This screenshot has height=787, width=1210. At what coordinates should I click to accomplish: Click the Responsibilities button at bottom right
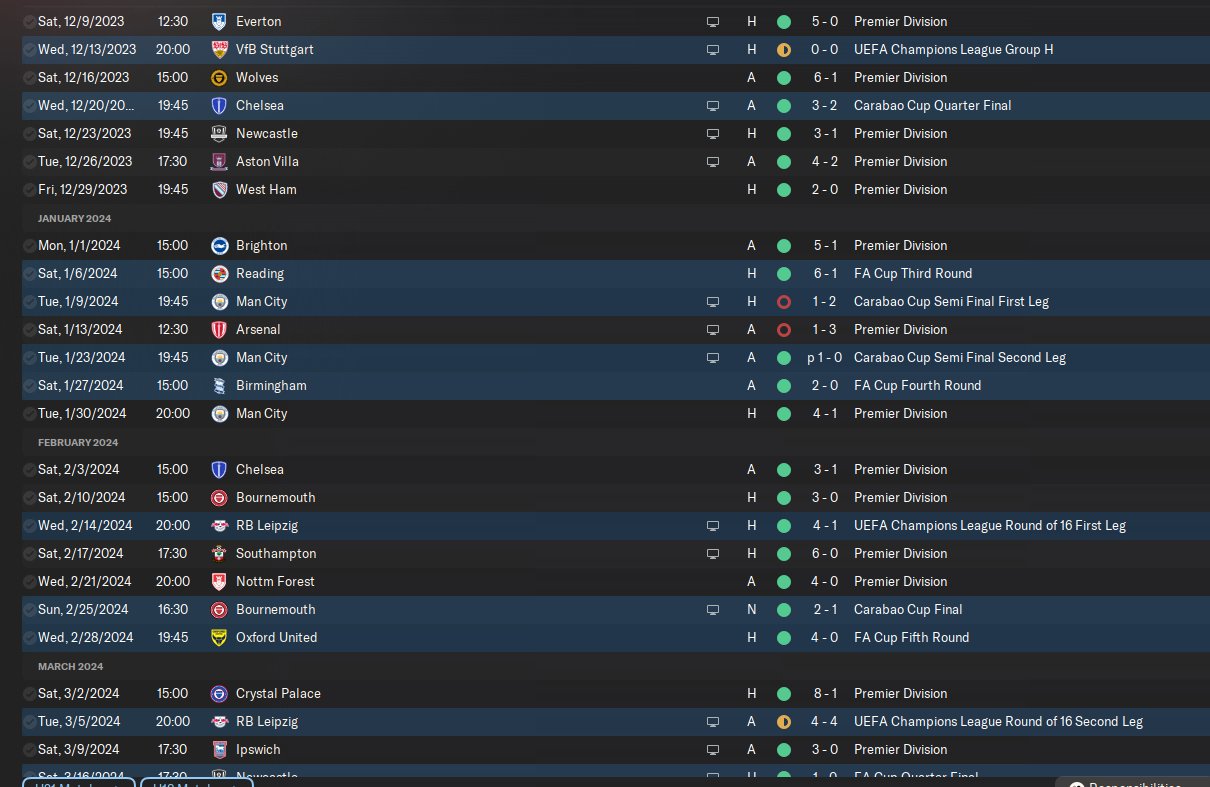tap(1132, 782)
